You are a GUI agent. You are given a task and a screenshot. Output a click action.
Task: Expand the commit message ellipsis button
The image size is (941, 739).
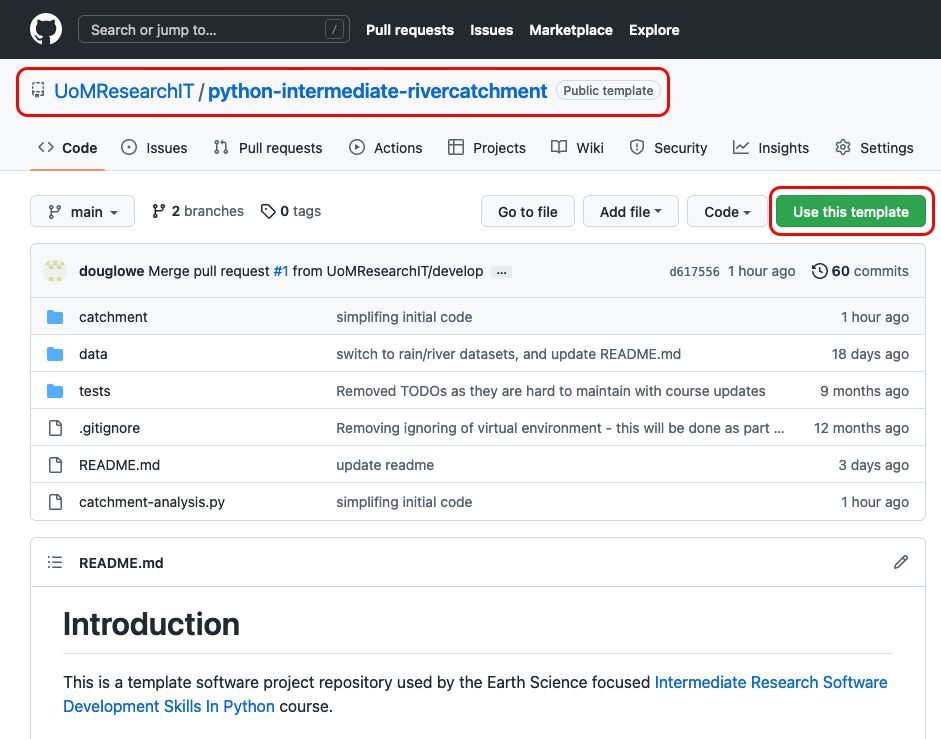click(502, 272)
